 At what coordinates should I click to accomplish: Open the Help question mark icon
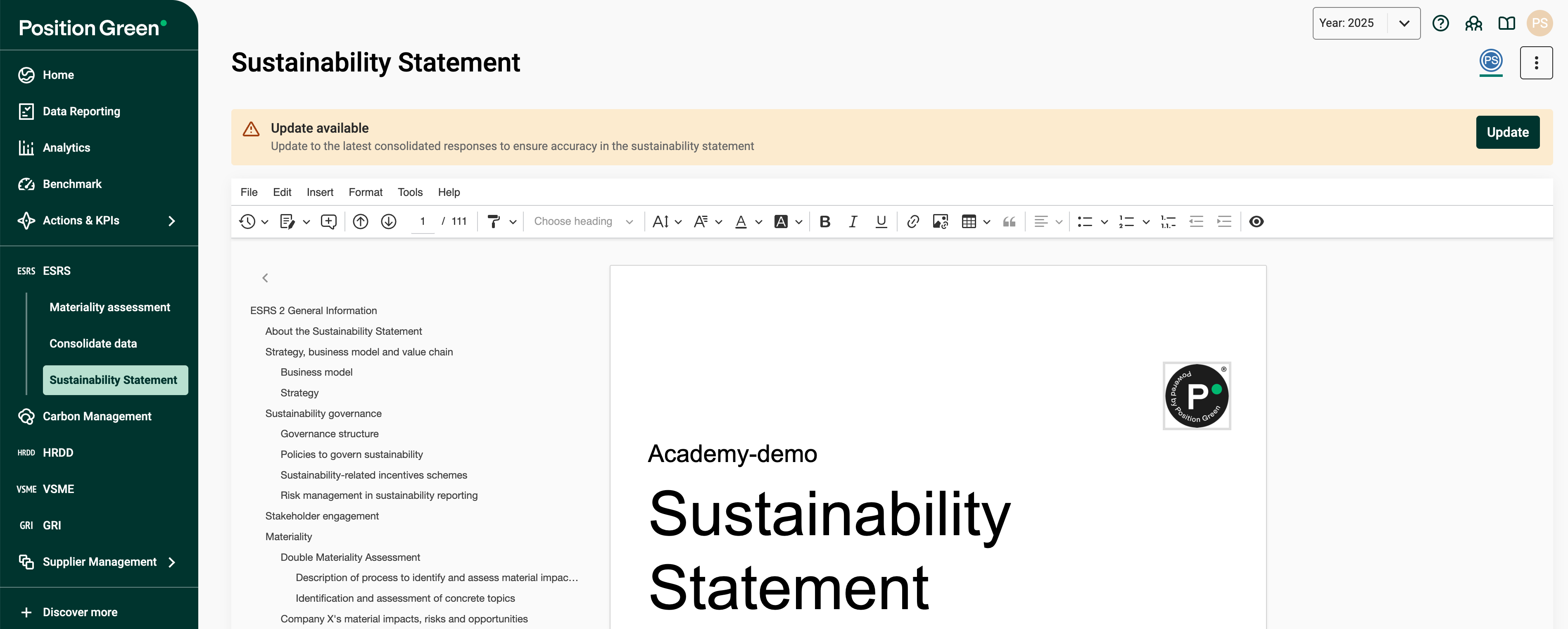(x=1440, y=23)
